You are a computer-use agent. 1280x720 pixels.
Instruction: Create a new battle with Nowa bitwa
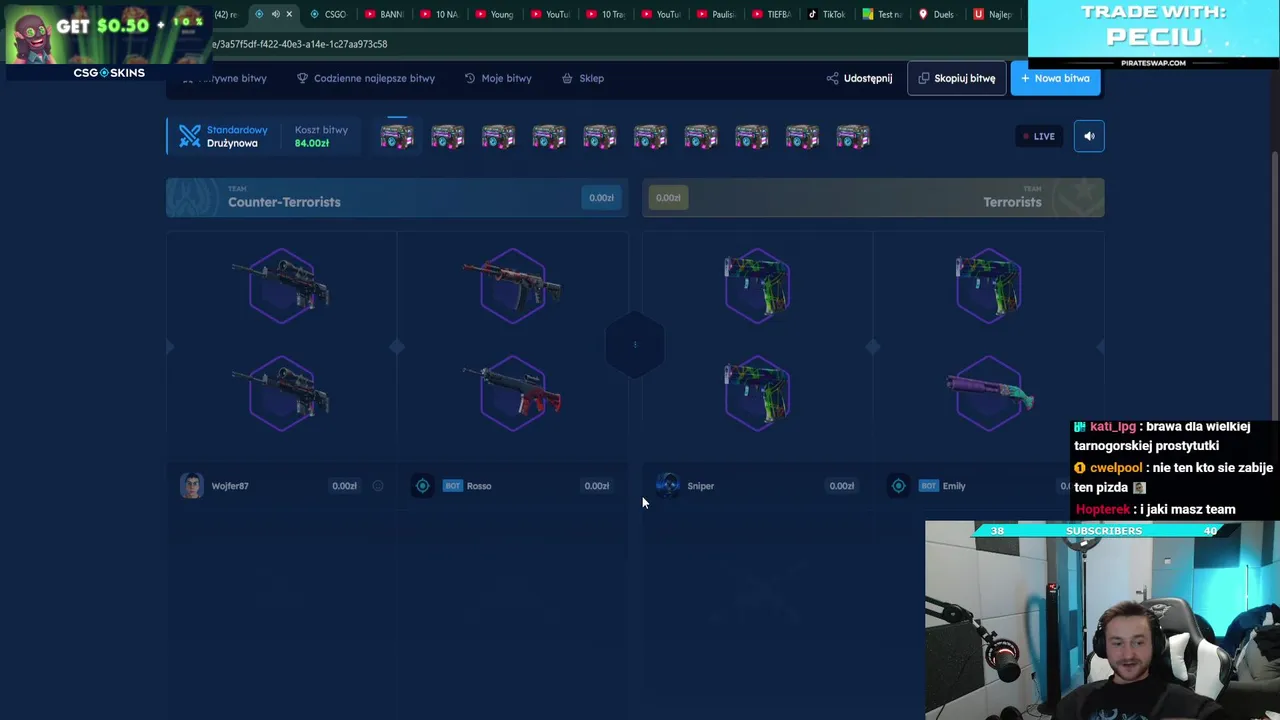(1055, 78)
